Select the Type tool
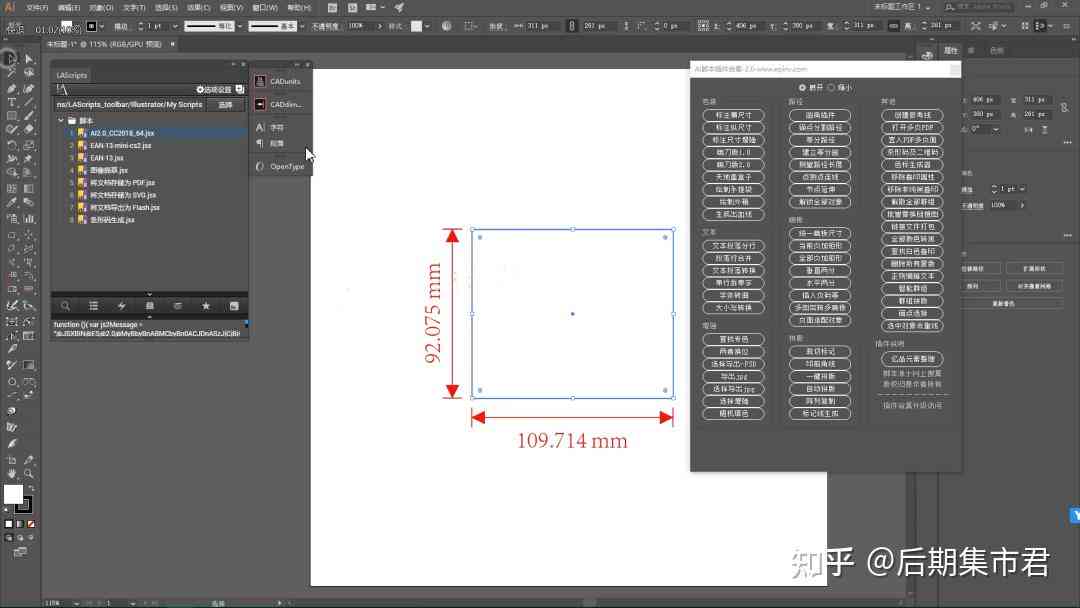Screen dimensions: 1080x608 [x=12, y=102]
